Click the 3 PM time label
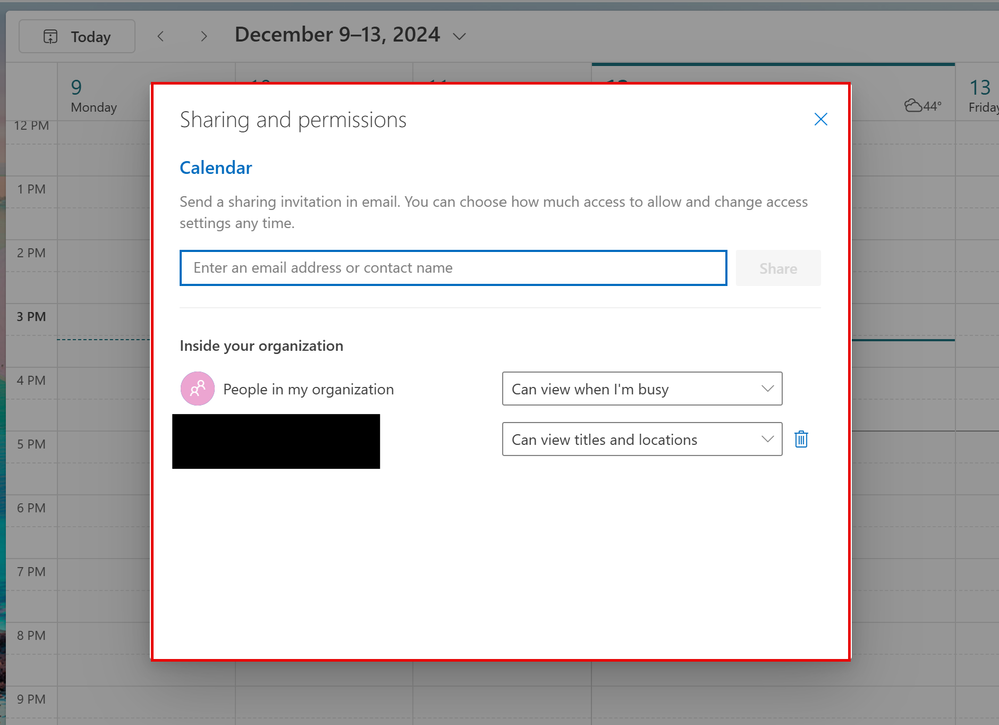 pyautogui.click(x=31, y=317)
